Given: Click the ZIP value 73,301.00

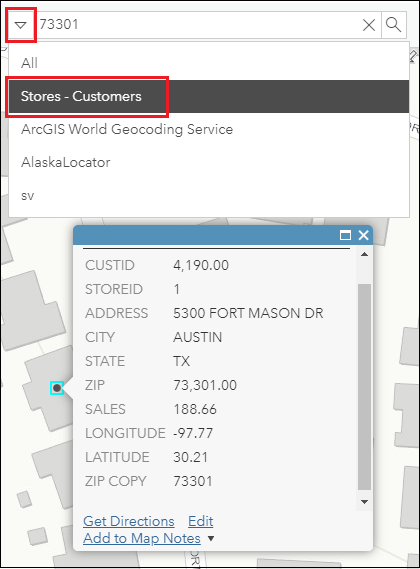Looking at the screenshot, I should (205, 385).
